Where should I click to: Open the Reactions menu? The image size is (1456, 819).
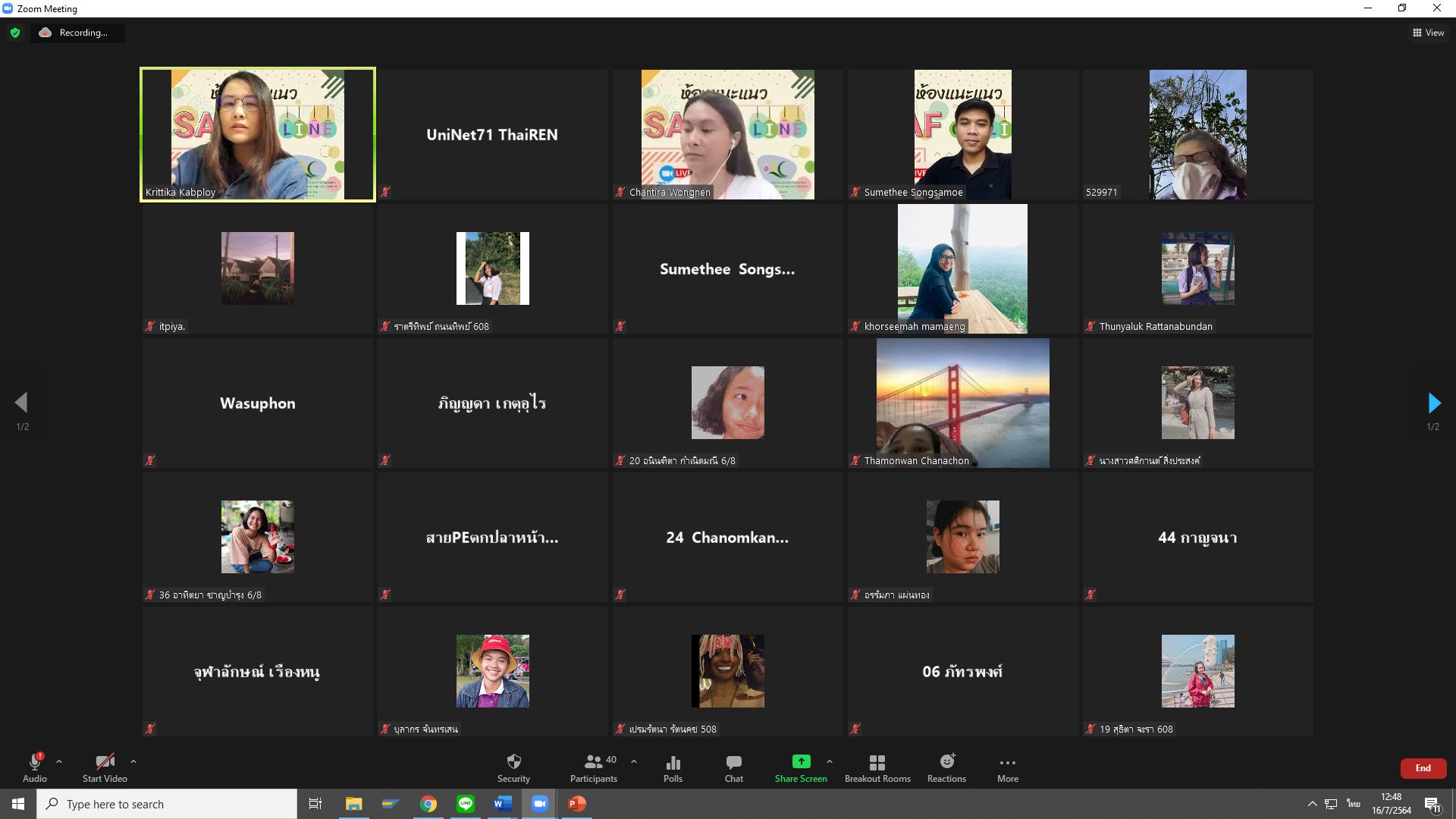point(946,767)
